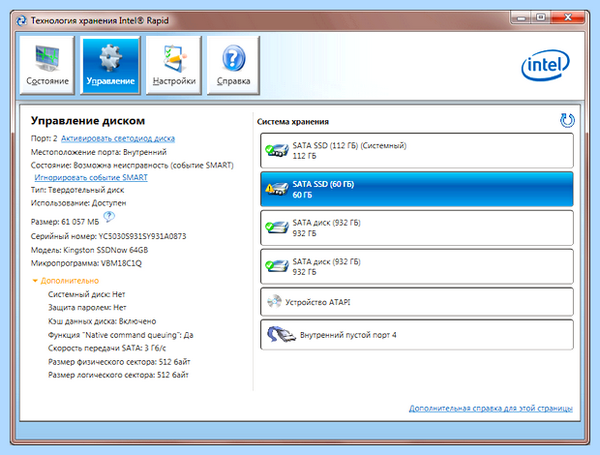
Task: Click Игнорировать событие SMART link
Action: click(91, 177)
